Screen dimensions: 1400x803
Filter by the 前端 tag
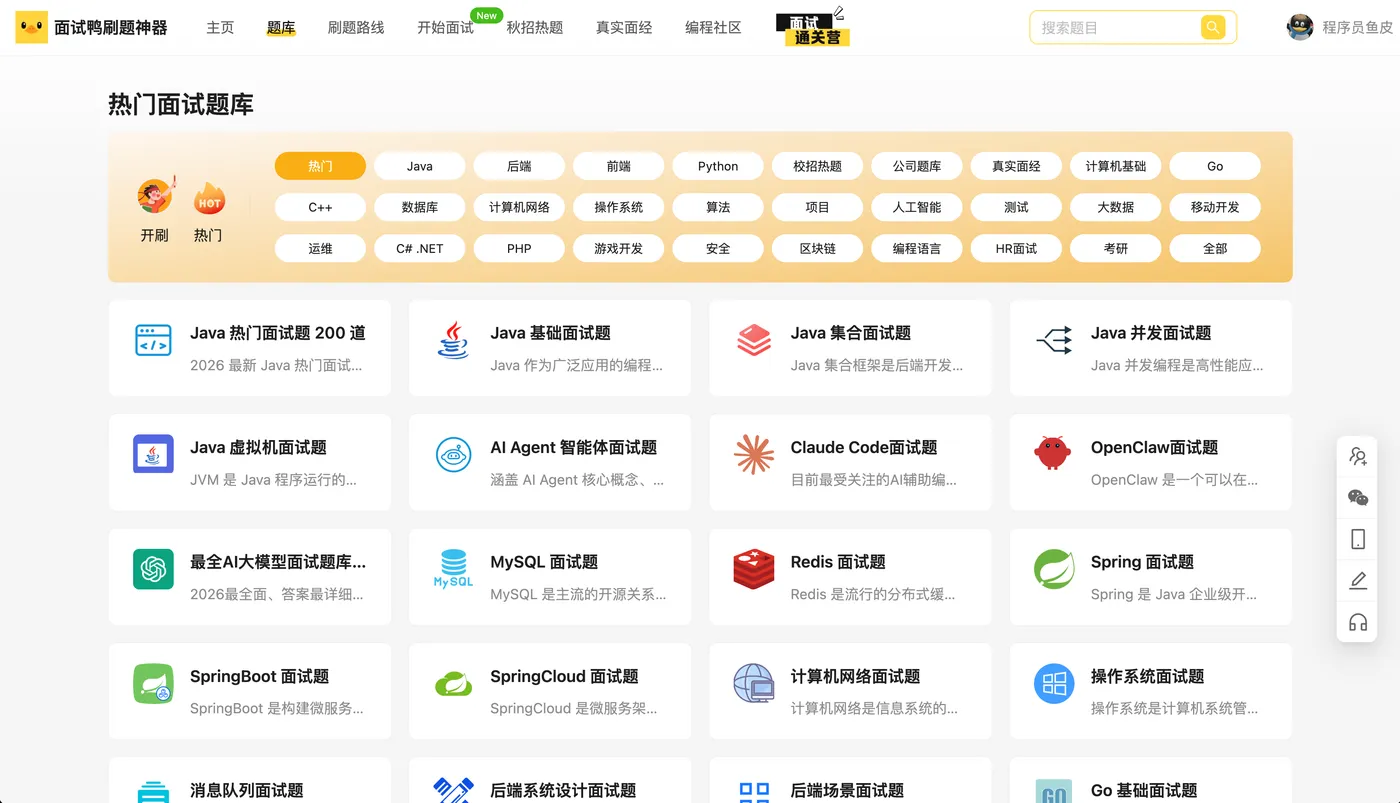618,166
